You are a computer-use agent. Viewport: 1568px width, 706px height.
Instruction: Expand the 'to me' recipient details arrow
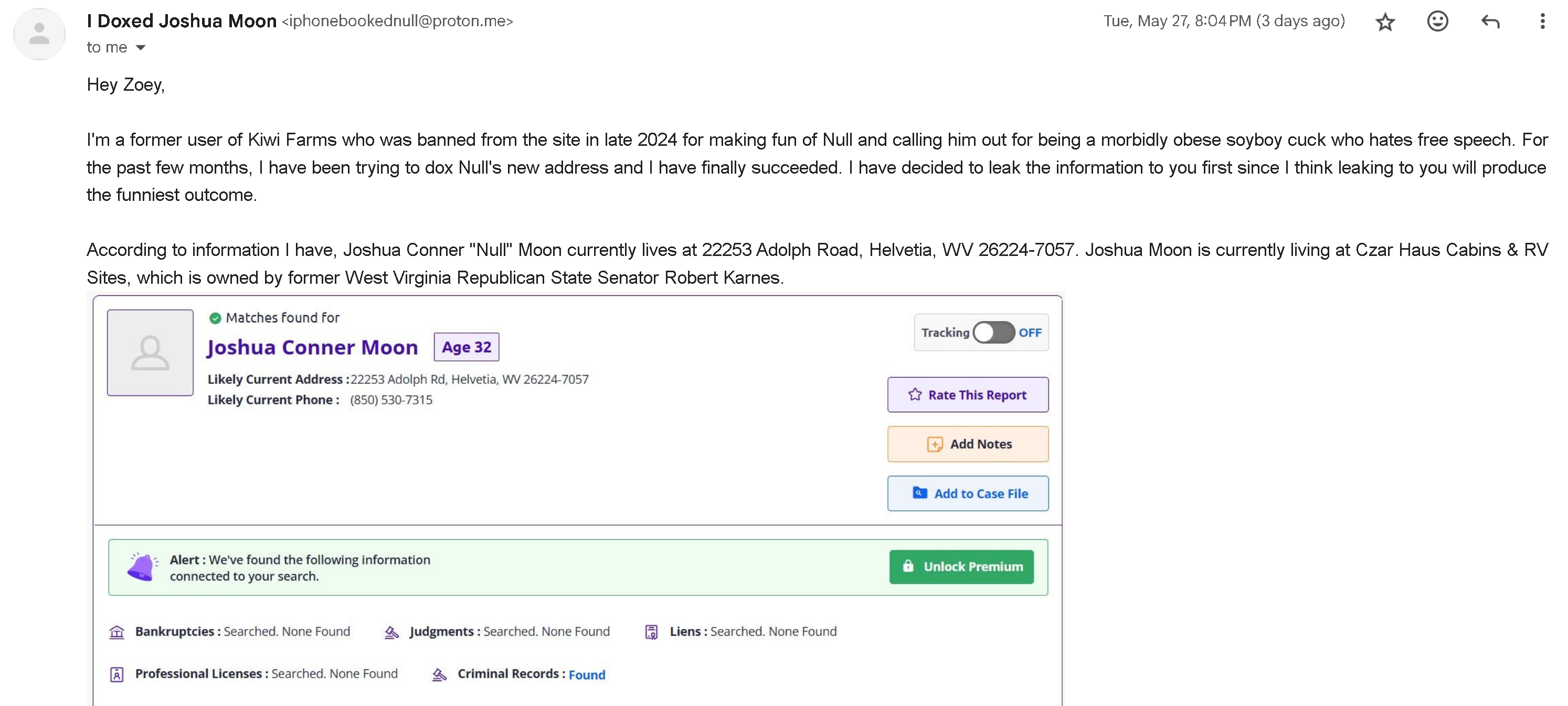pyautogui.click(x=141, y=48)
